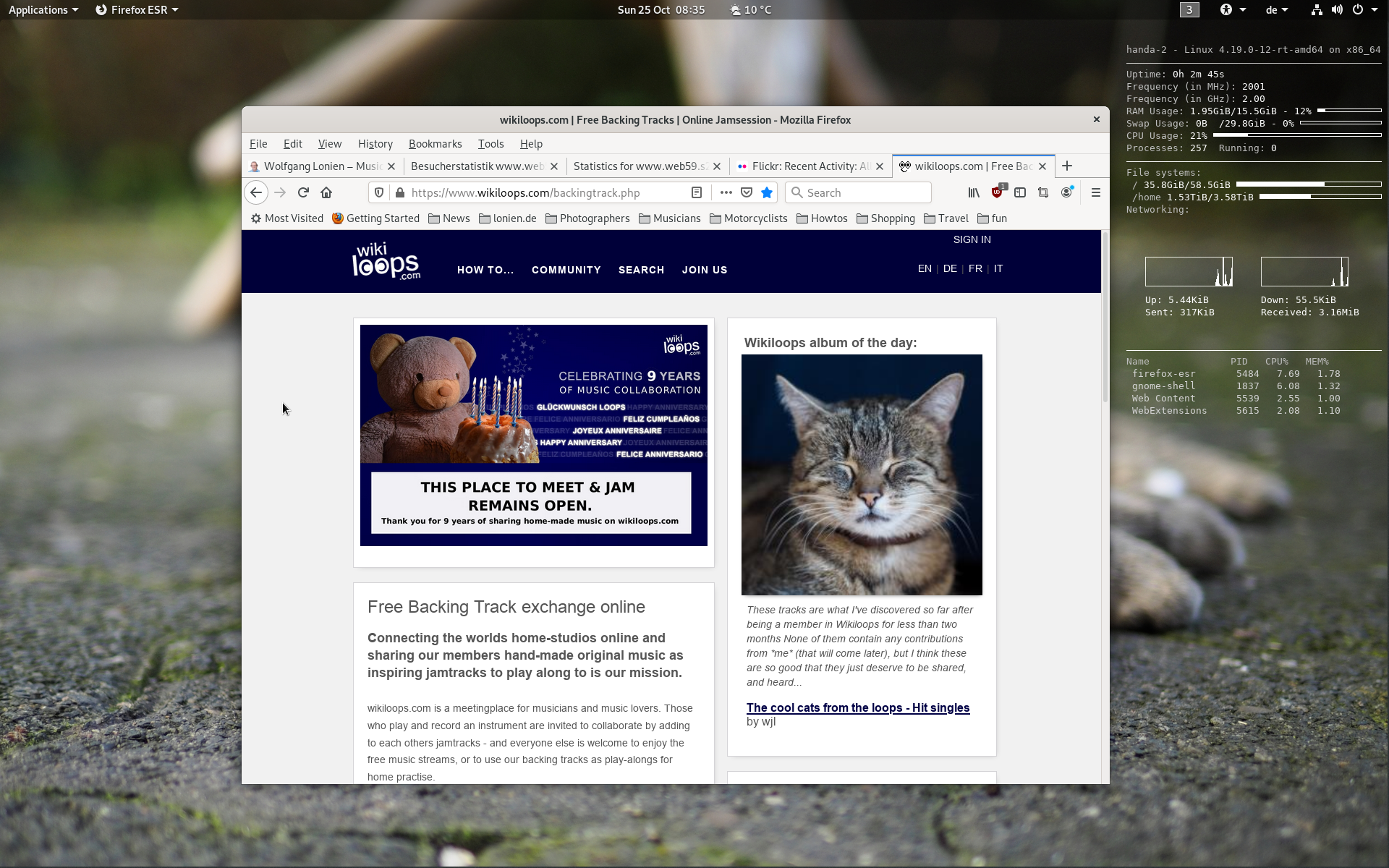Viewport: 1389px width, 868px height.
Task: Close the Besucherstatistik tab
Action: [x=554, y=166]
